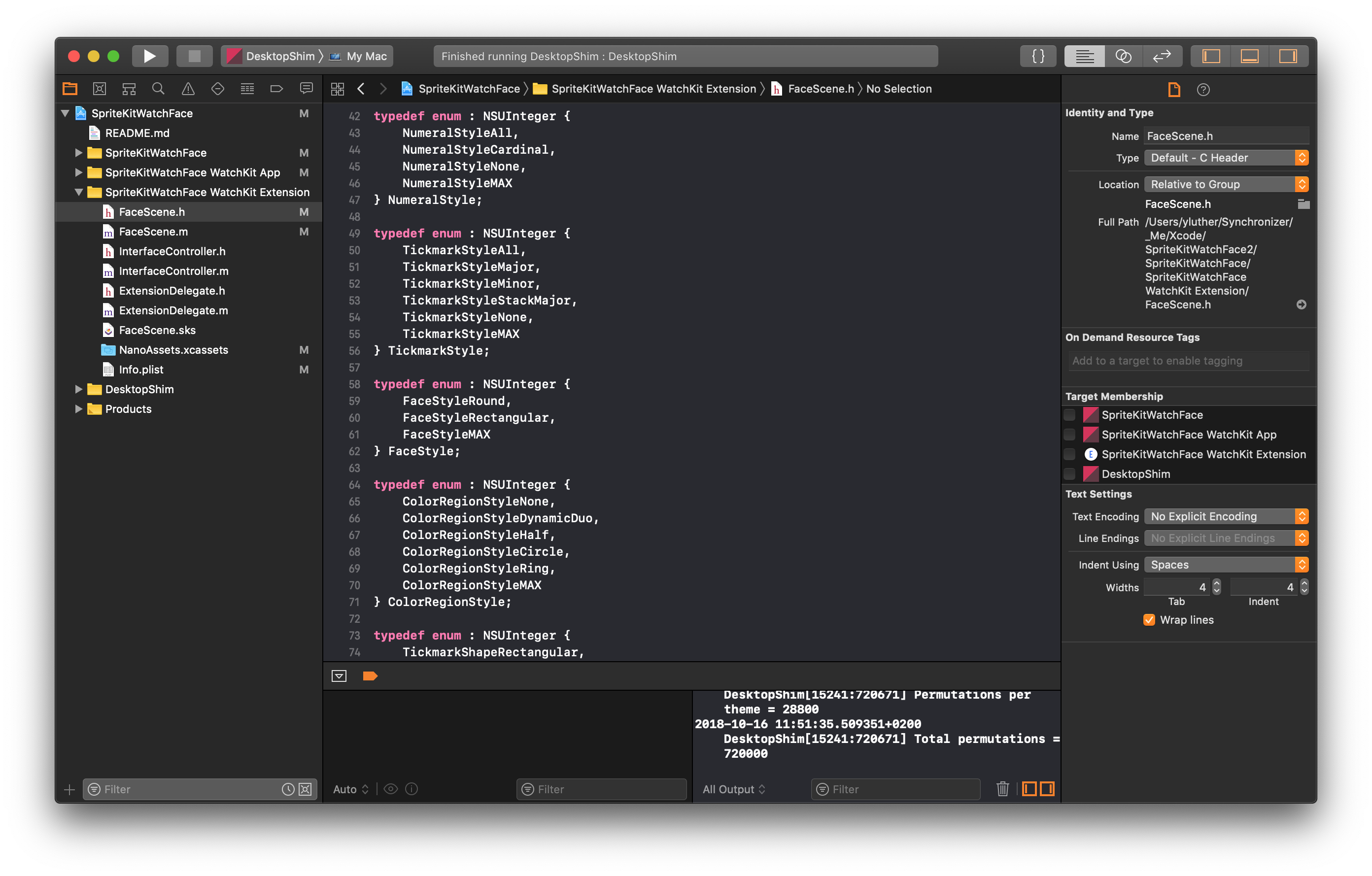The image size is (1372, 876).
Task: Run the DesktopShim scheme with Play button
Action: tap(150, 56)
